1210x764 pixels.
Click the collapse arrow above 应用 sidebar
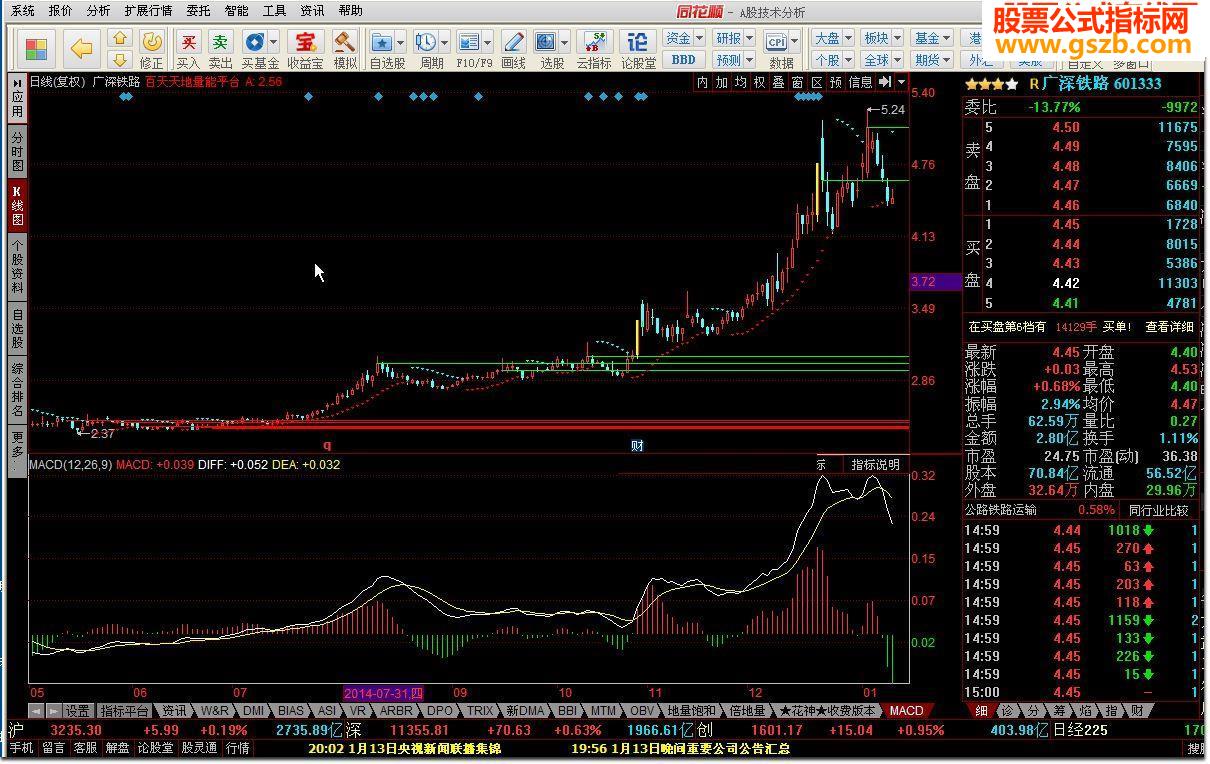click(18, 82)
